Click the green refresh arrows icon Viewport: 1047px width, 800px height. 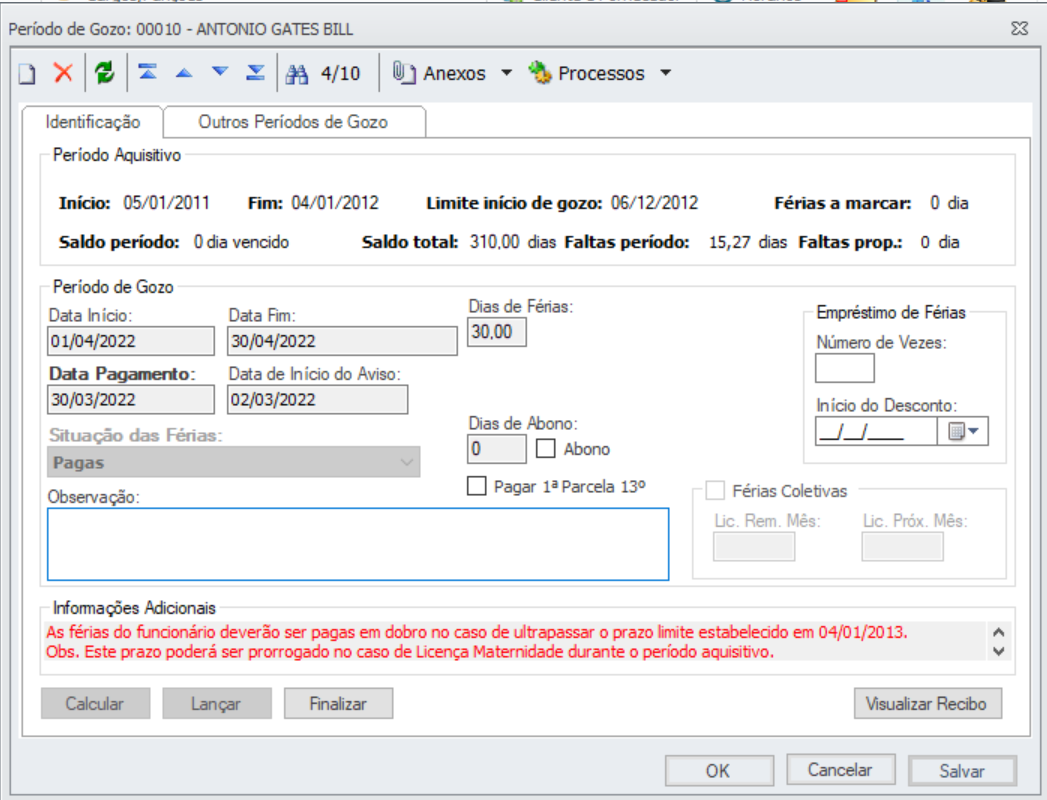click(104, 72)
